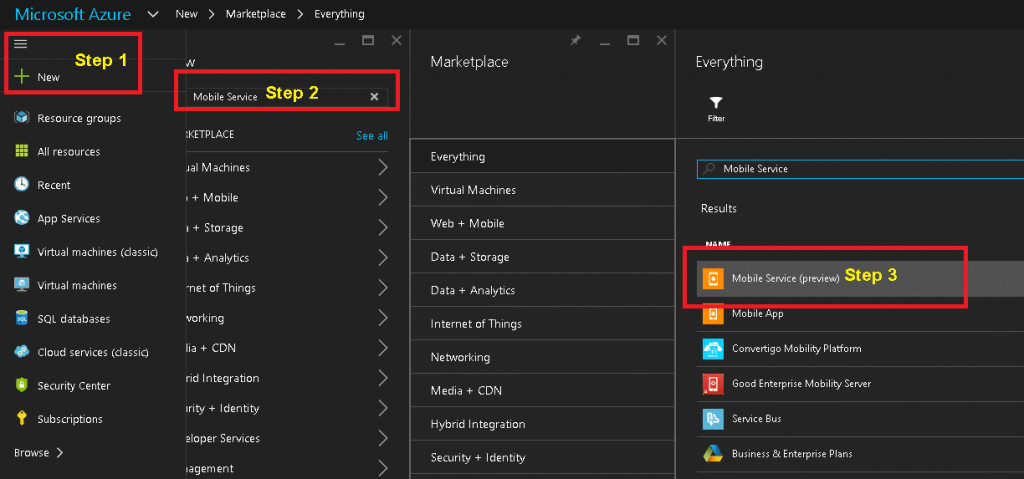
Task: Click Convertigo Mobility Platform icon
Action: [713, 349]
